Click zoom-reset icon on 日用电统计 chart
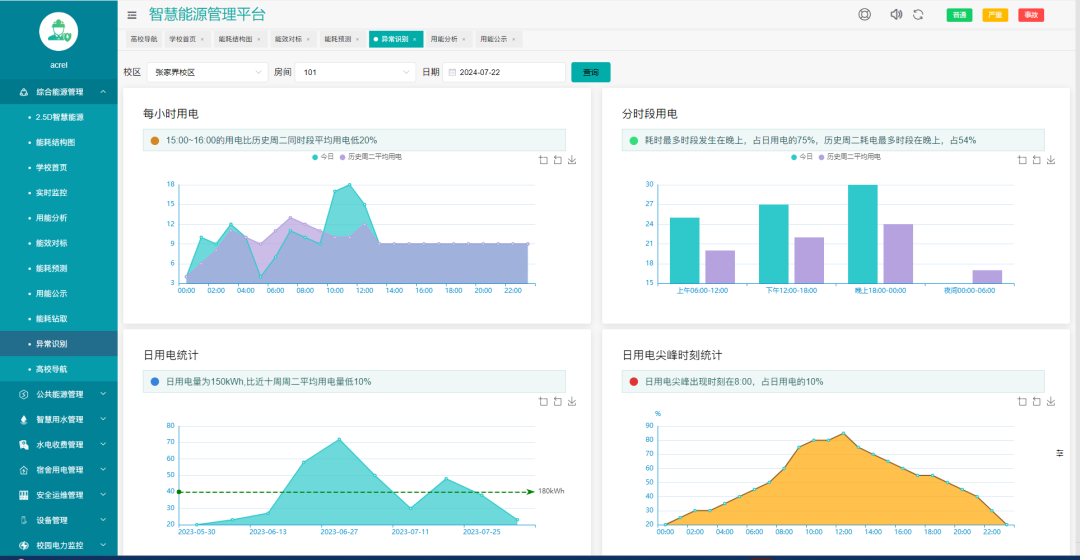1080x560 pixels. 557,402
